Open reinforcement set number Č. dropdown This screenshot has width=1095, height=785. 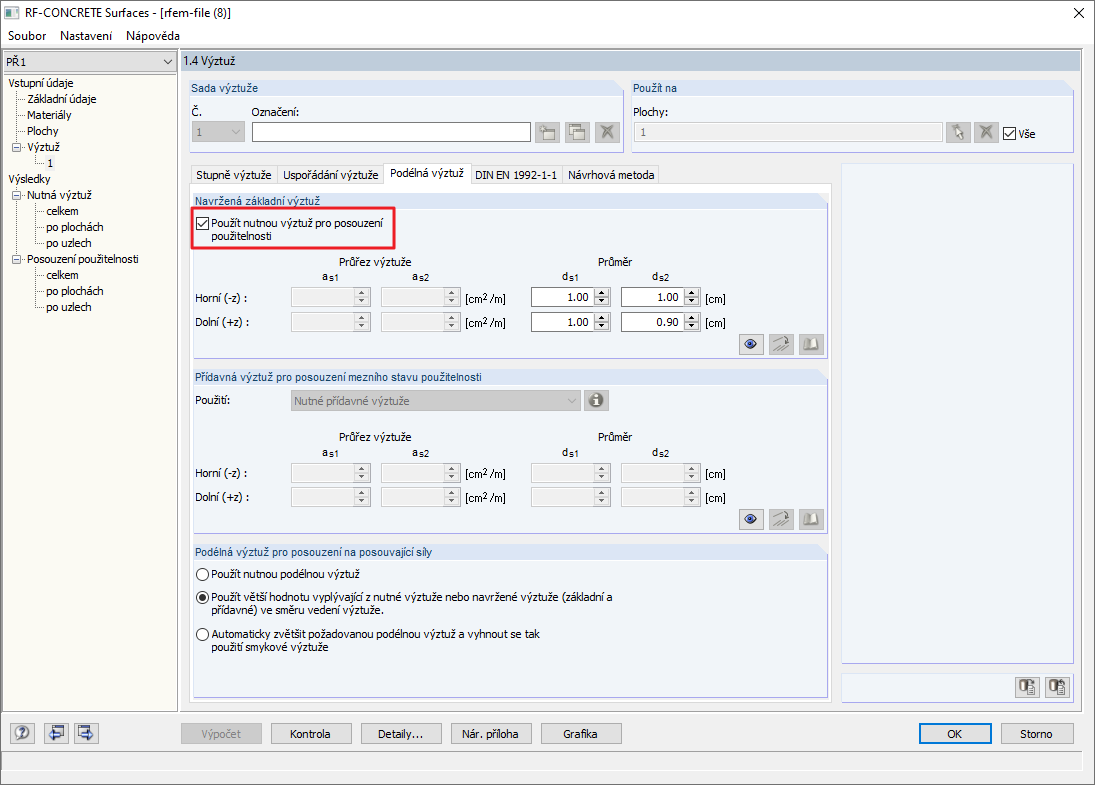coord(218,132)
